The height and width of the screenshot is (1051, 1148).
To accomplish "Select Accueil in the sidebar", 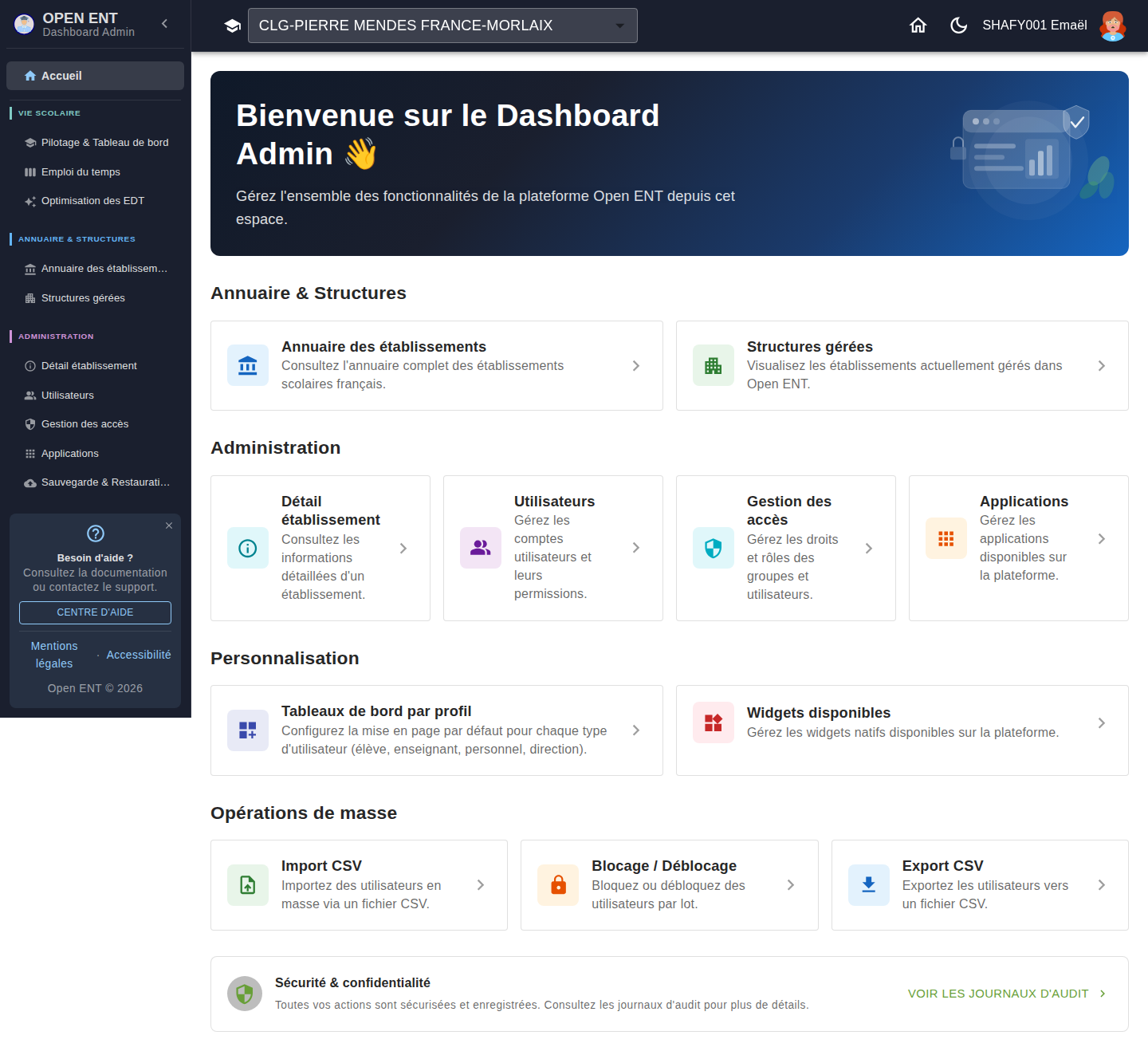I will click(95, 76).
